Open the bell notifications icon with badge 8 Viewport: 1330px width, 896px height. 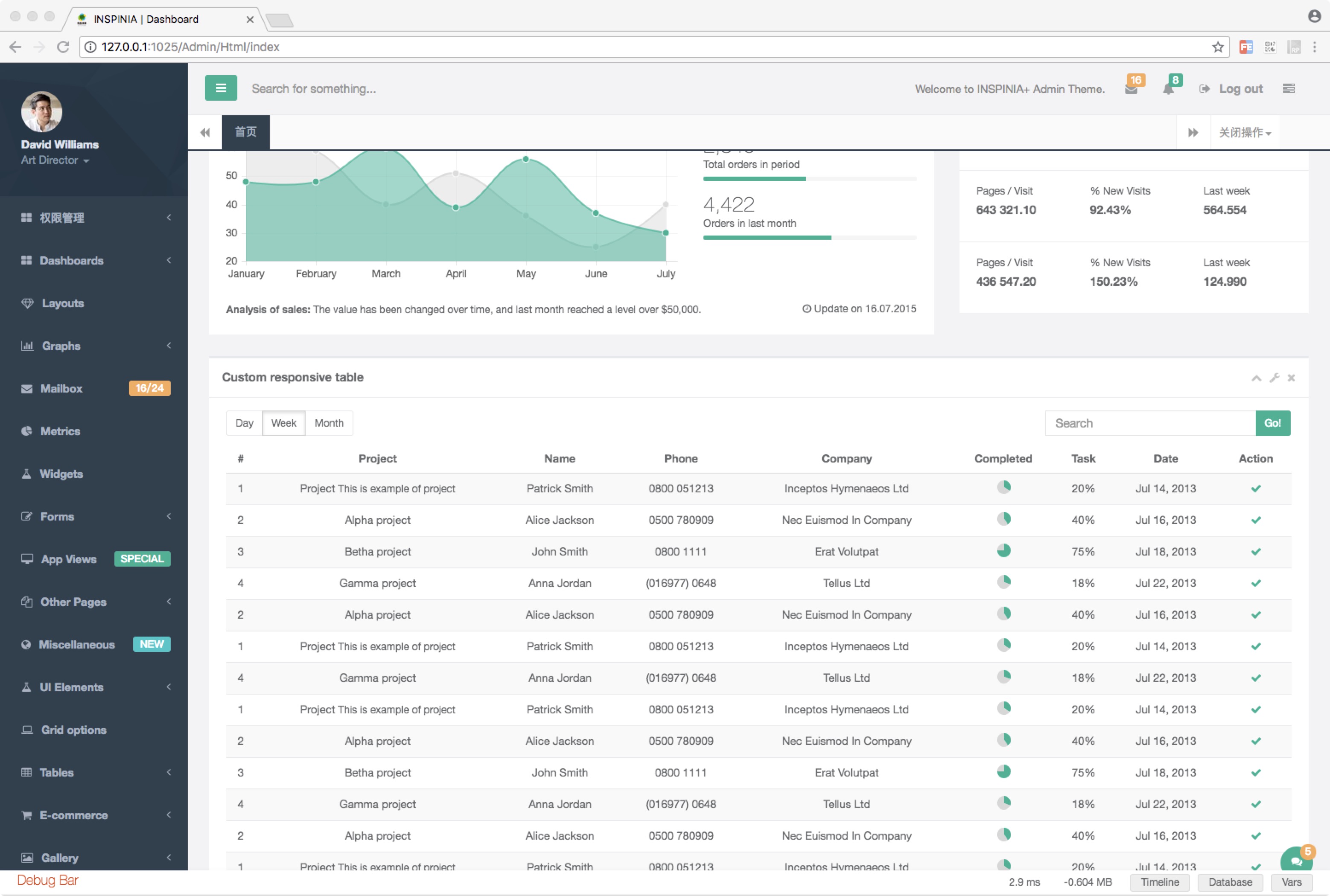[x=1168, y=89]
